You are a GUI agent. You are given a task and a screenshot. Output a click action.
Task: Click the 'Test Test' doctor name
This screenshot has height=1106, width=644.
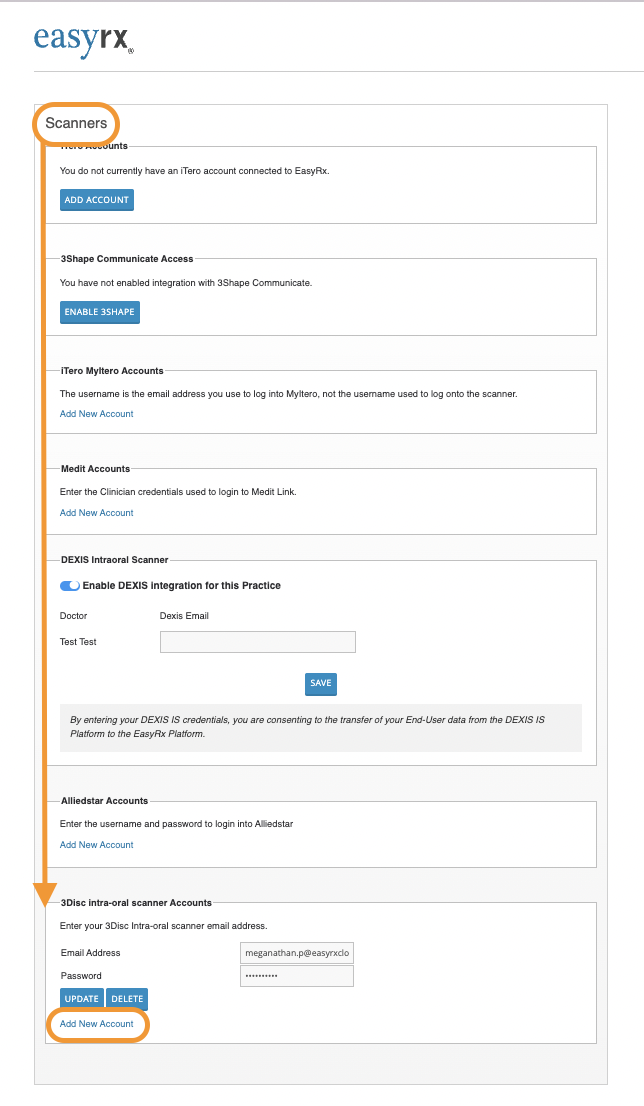pyautogui.click(x=78, y=642)
